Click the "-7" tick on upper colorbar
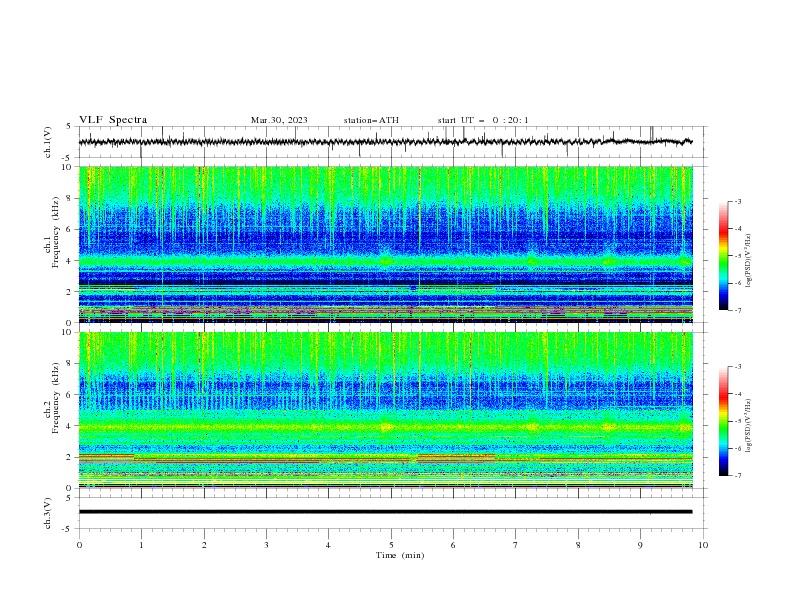 pyautogui.click(x=737, y=310)
